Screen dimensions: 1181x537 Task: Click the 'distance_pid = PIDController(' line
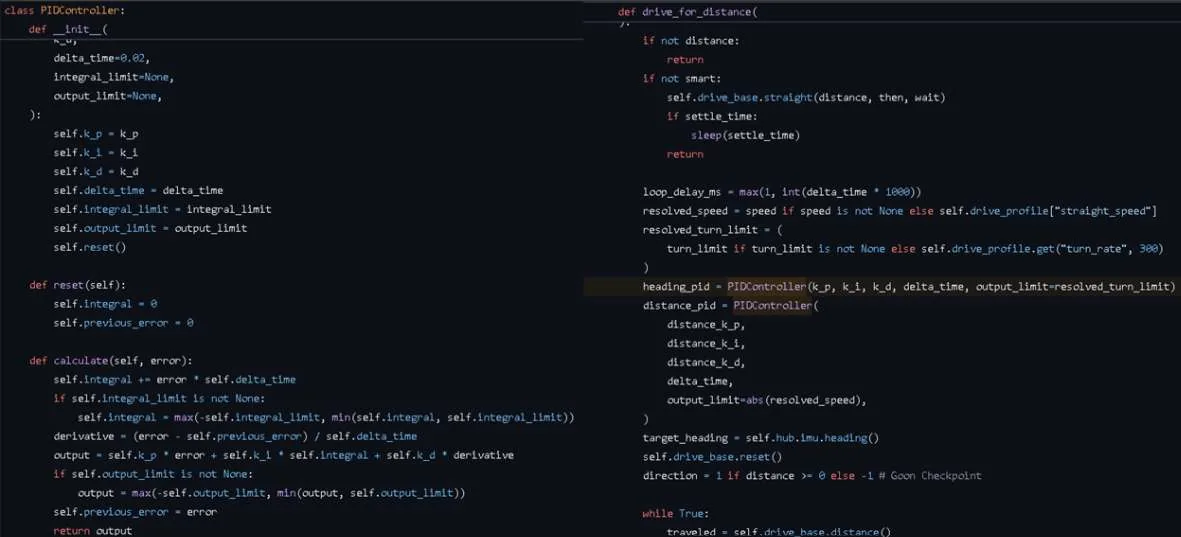[x=730, y=305]
